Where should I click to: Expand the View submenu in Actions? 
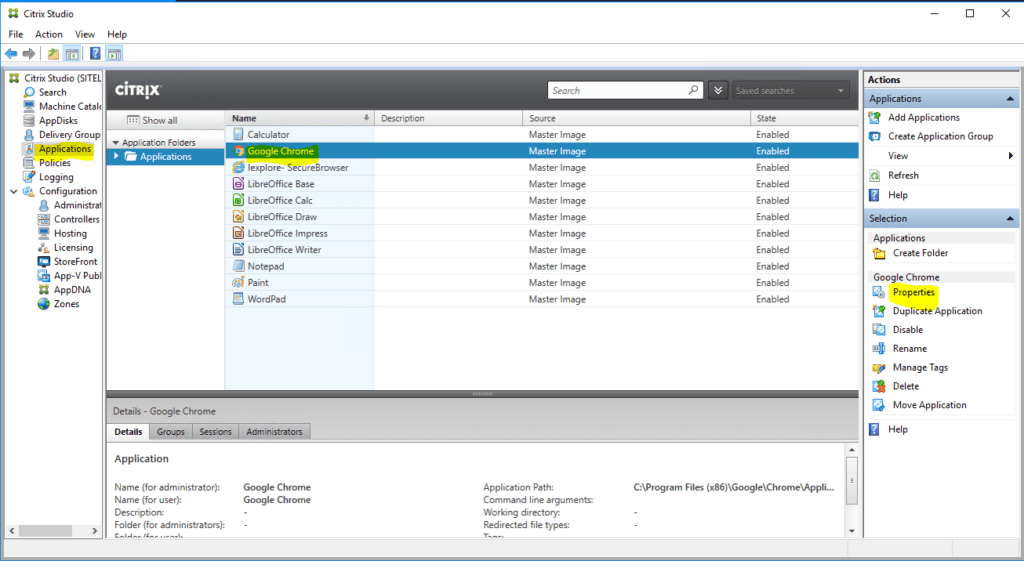pyautogui.click(x=1010, y=155)
